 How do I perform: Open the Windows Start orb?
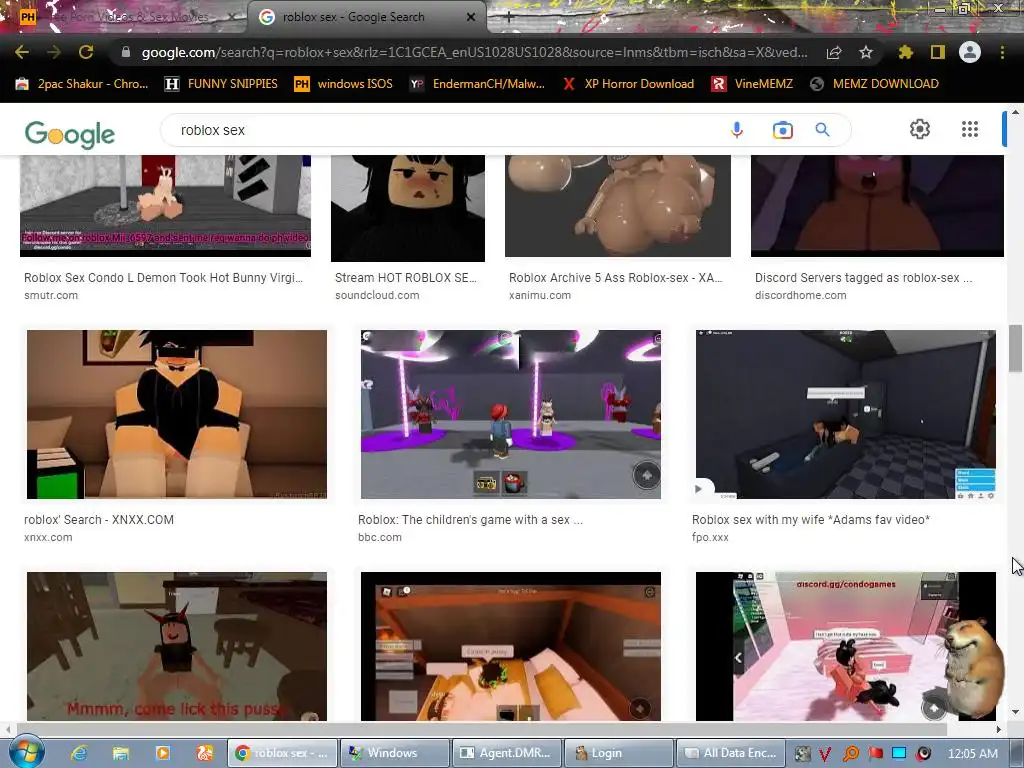[26, 752]
